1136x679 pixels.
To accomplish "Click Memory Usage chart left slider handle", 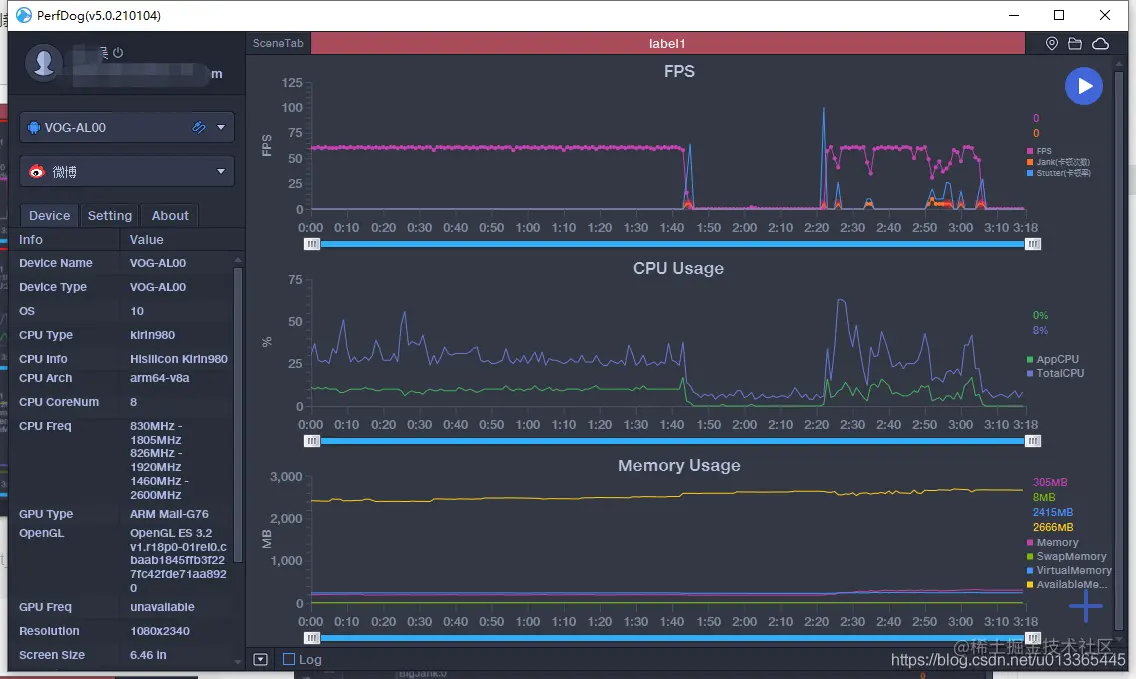I will coord(312,638).
